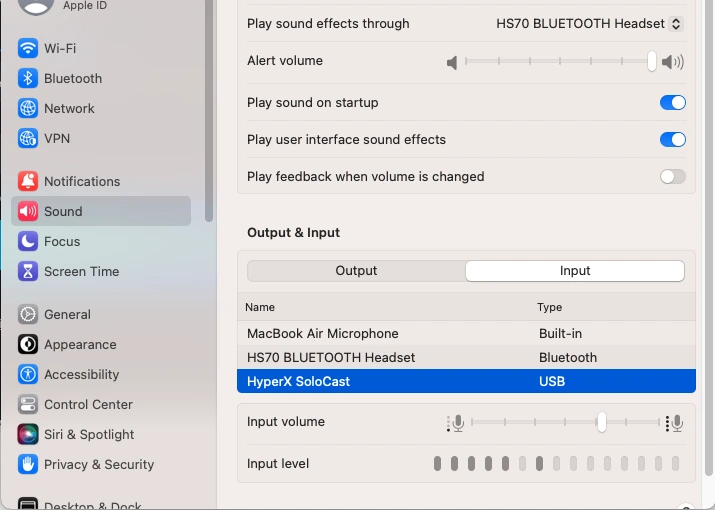Click the Bluetooth icon in sidebar
715x510 pixels.
point(28,78)
